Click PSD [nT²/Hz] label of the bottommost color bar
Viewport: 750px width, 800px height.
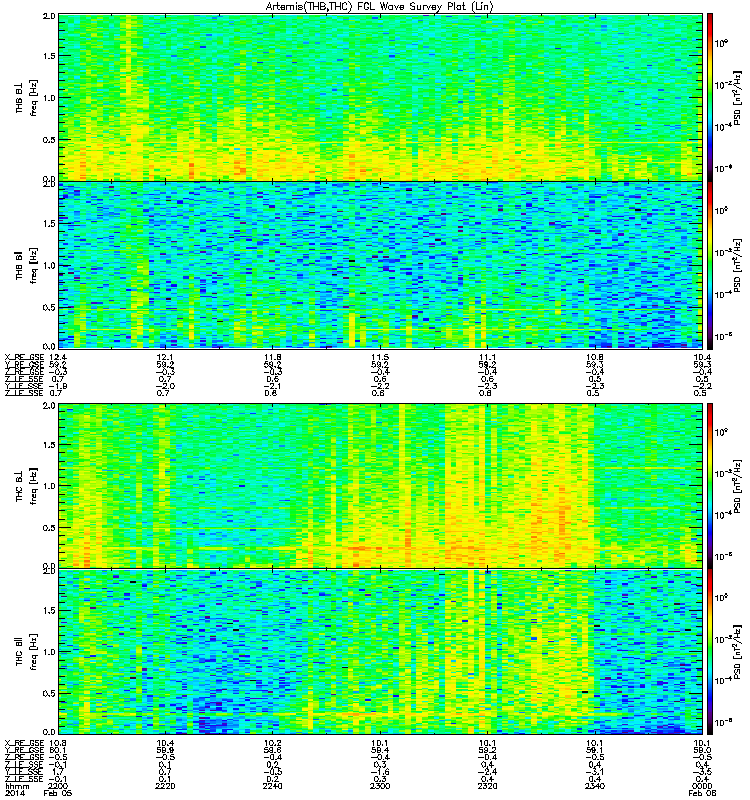pos(738,652)
